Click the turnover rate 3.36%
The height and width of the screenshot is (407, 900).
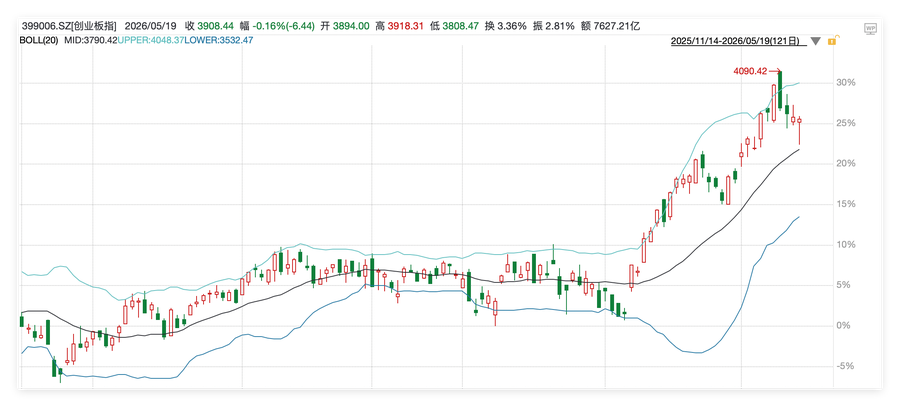[513, 26]
